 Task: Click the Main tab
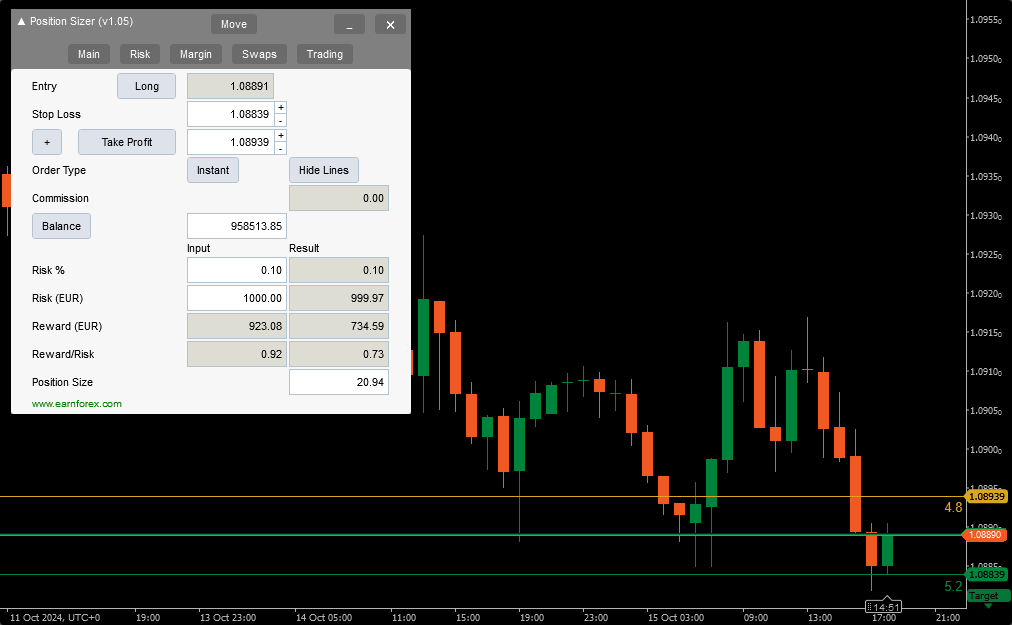[89, 54]
